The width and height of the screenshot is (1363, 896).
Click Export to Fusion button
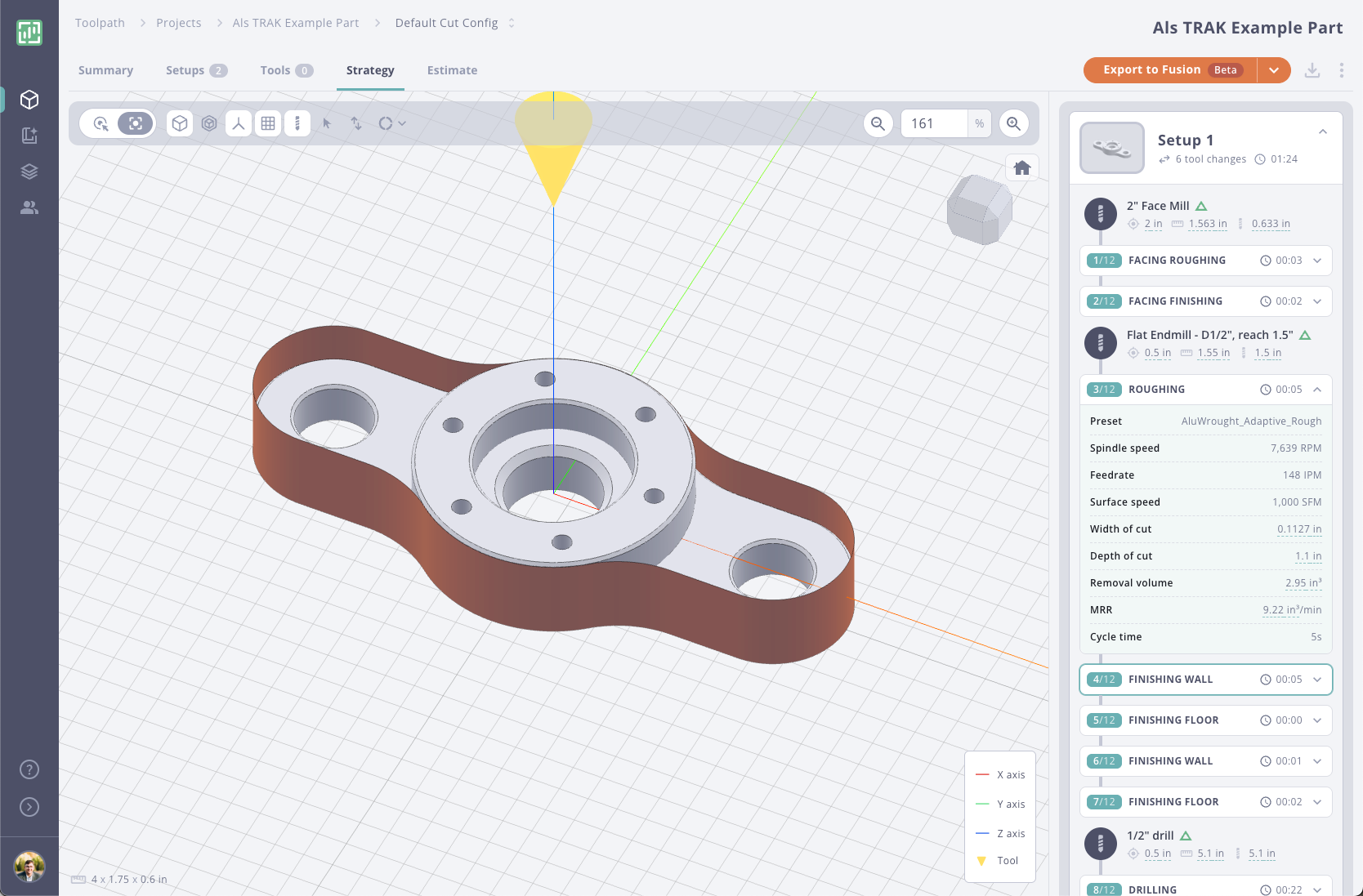tap(1170, 70)
